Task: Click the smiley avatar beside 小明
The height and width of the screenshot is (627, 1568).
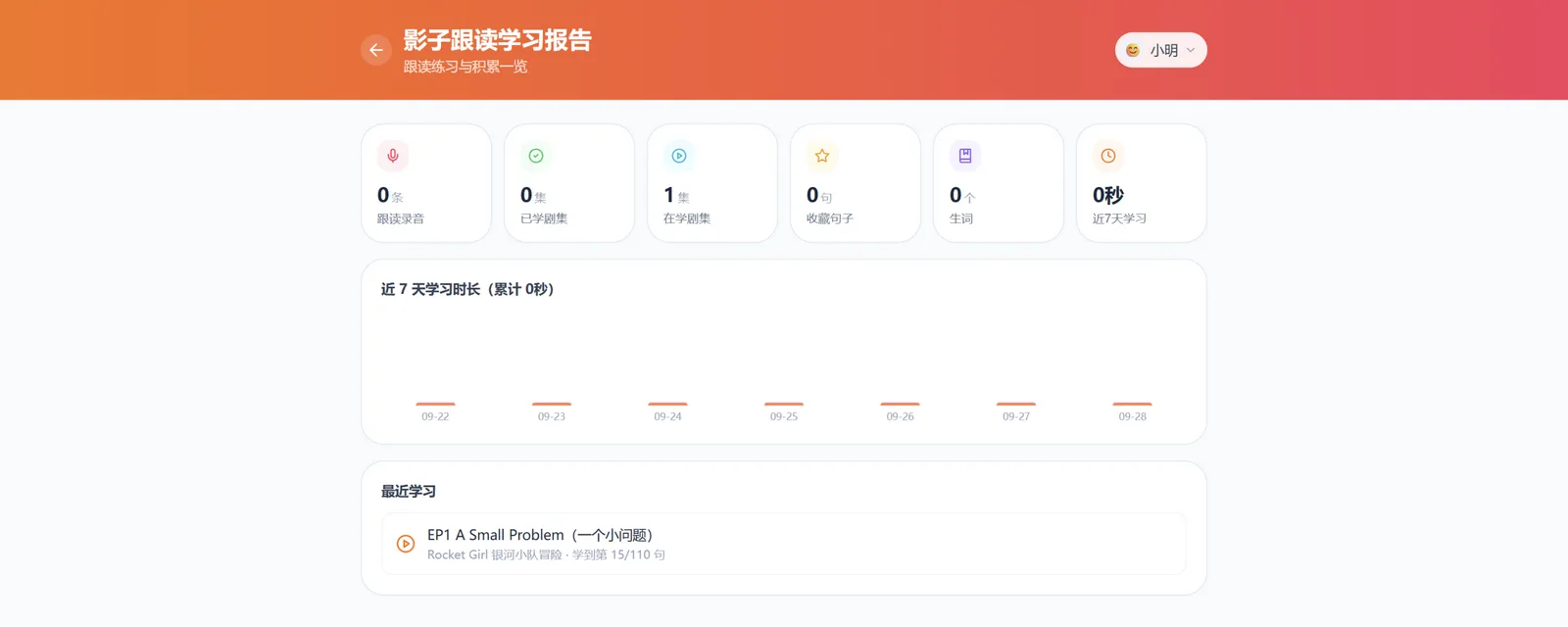Action: [x=1133, y=50]
